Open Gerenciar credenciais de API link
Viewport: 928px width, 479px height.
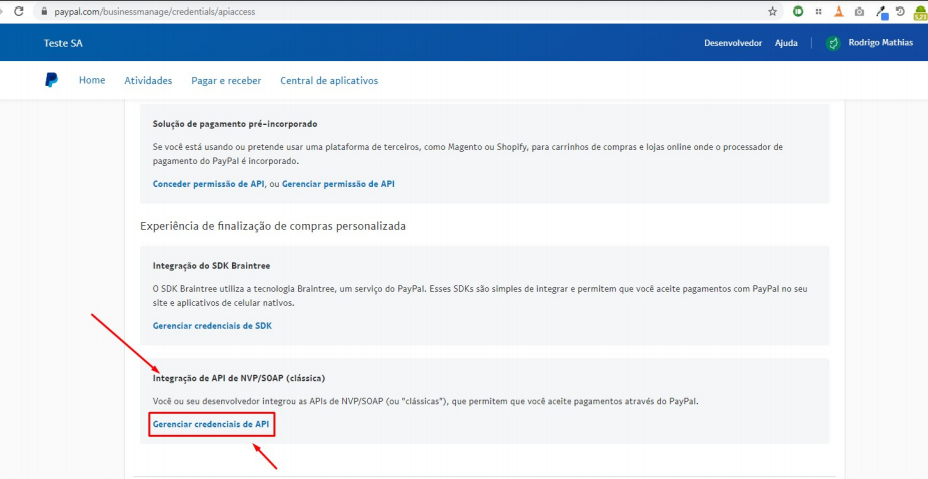click(212, 424)
